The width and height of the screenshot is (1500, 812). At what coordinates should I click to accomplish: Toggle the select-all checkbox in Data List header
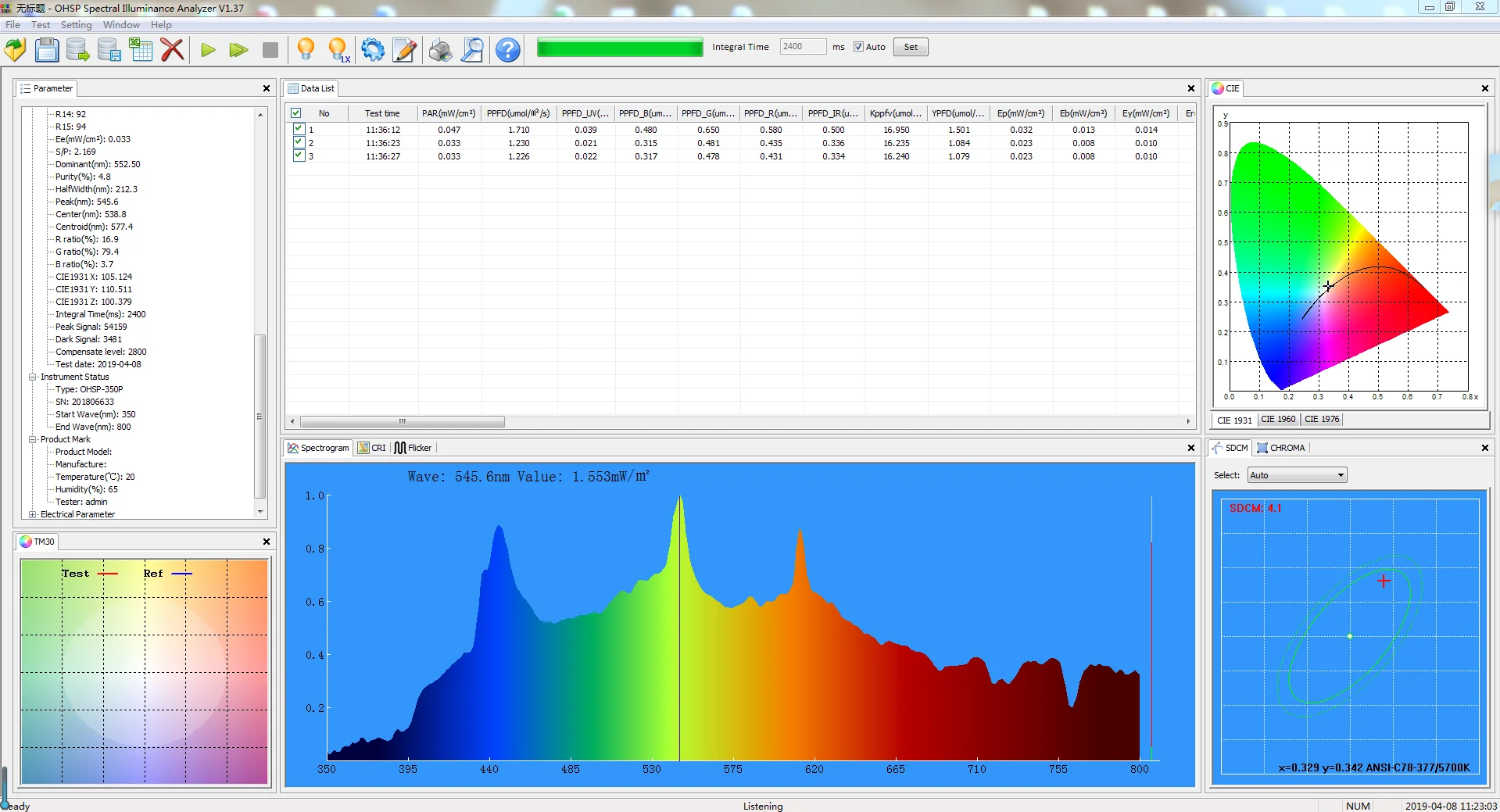coord(295,113)
